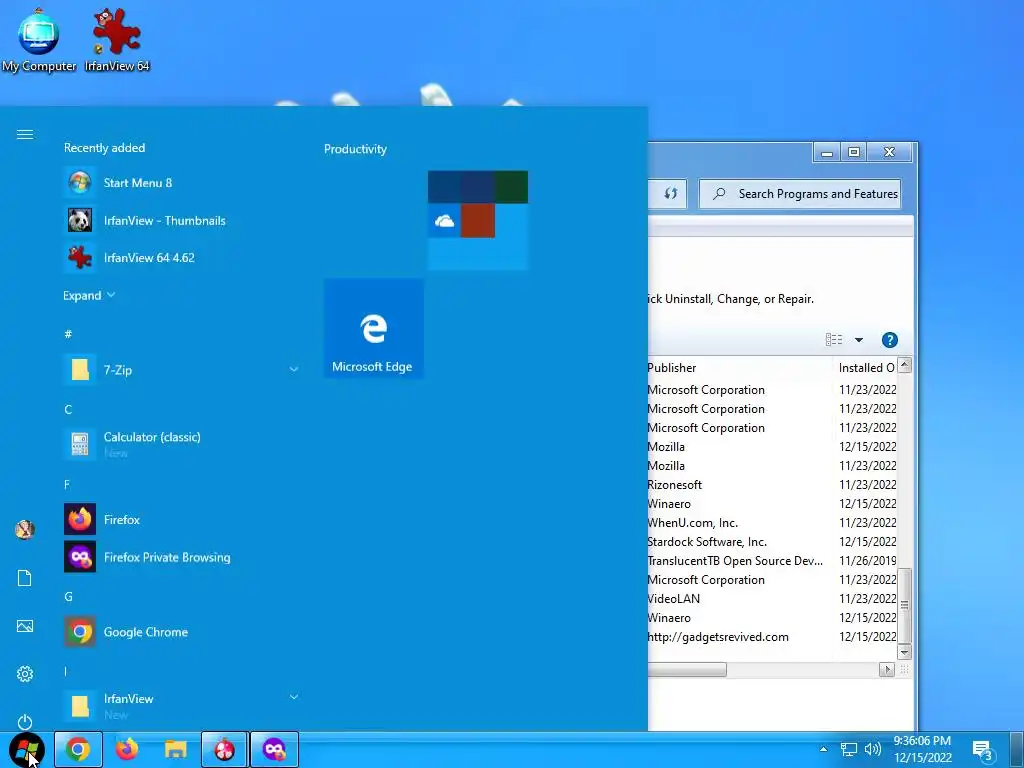The width and height of the screenshot is (1024, 768).
Task: Jump to the # letter index
Action: point(68,334)
